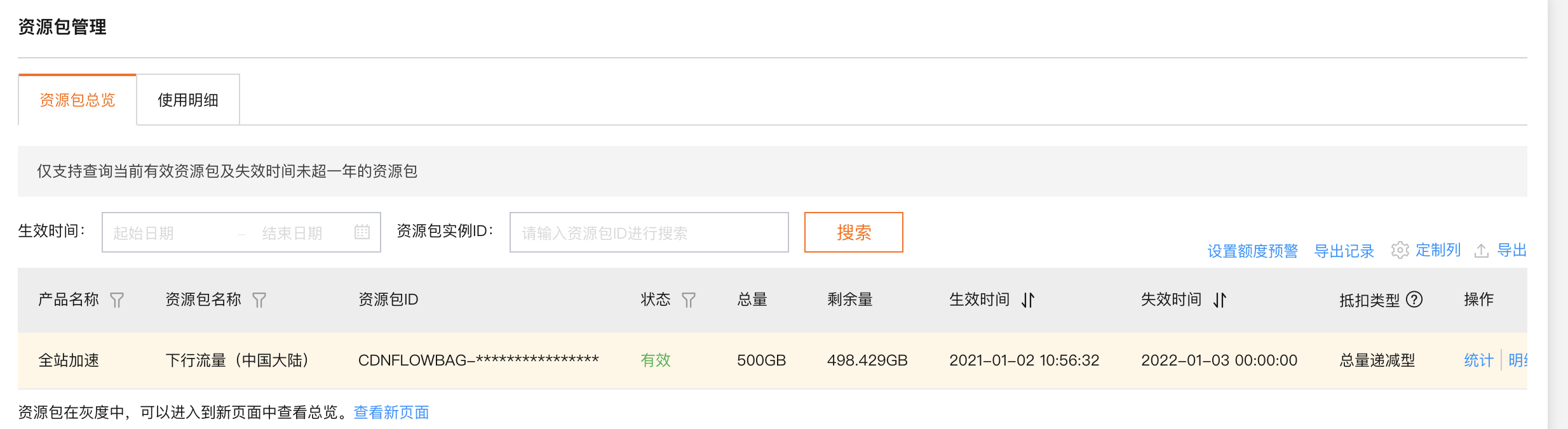Focus the resource package ID search field
This screenshot has width=1568, height=429.
tap(648, 233)
